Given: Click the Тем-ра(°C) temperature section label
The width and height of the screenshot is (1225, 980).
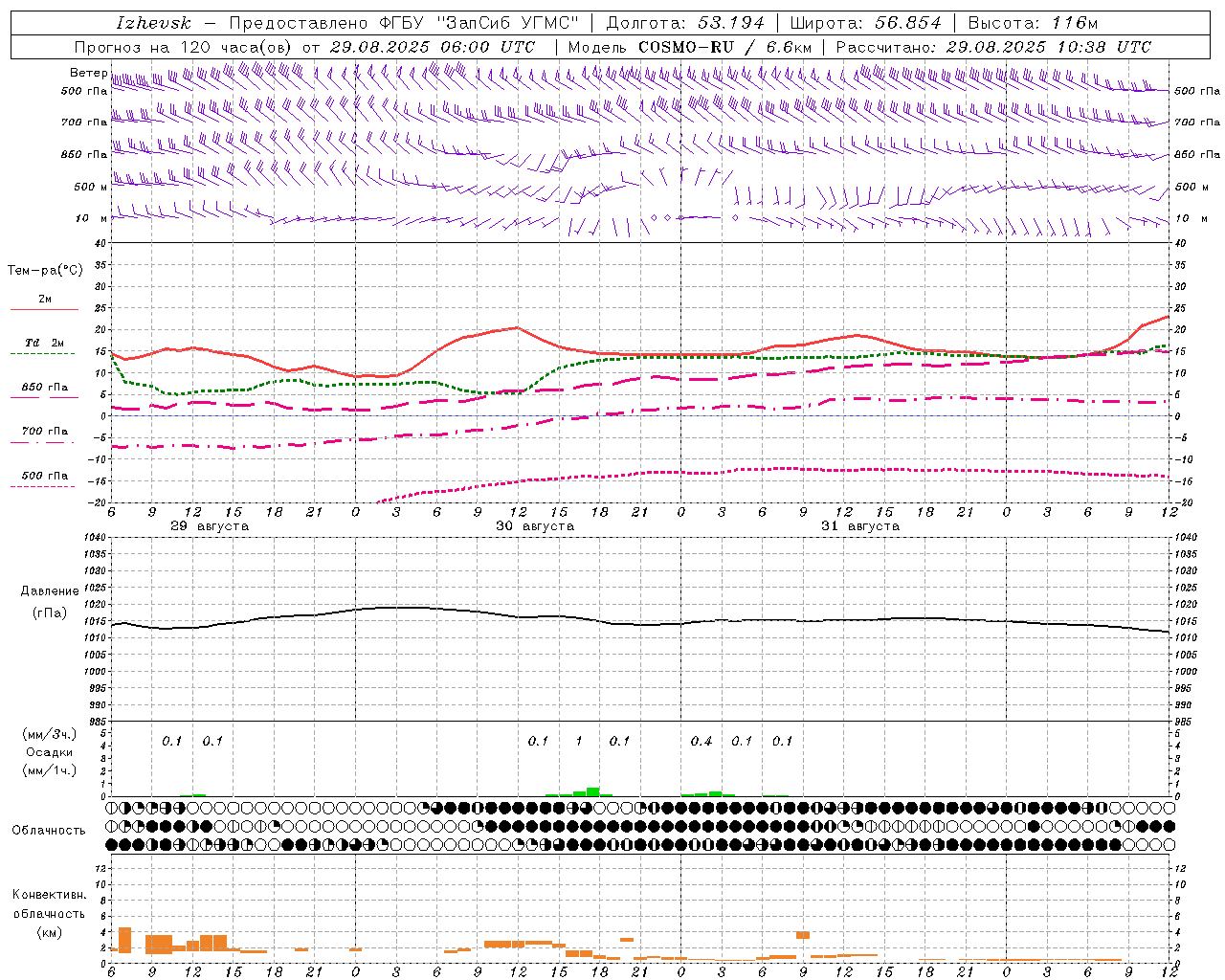Looking at the screenshot, I should click(45, 271).
